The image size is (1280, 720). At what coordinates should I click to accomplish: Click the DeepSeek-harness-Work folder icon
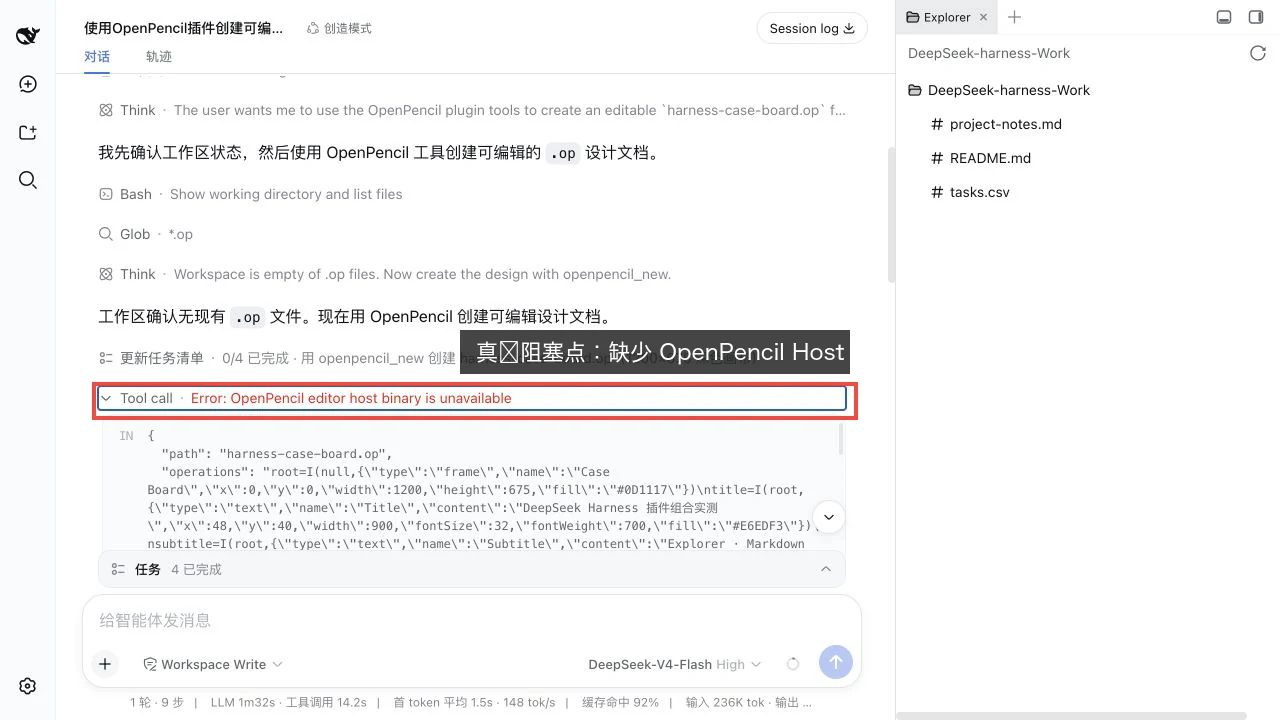click(915, 90)
